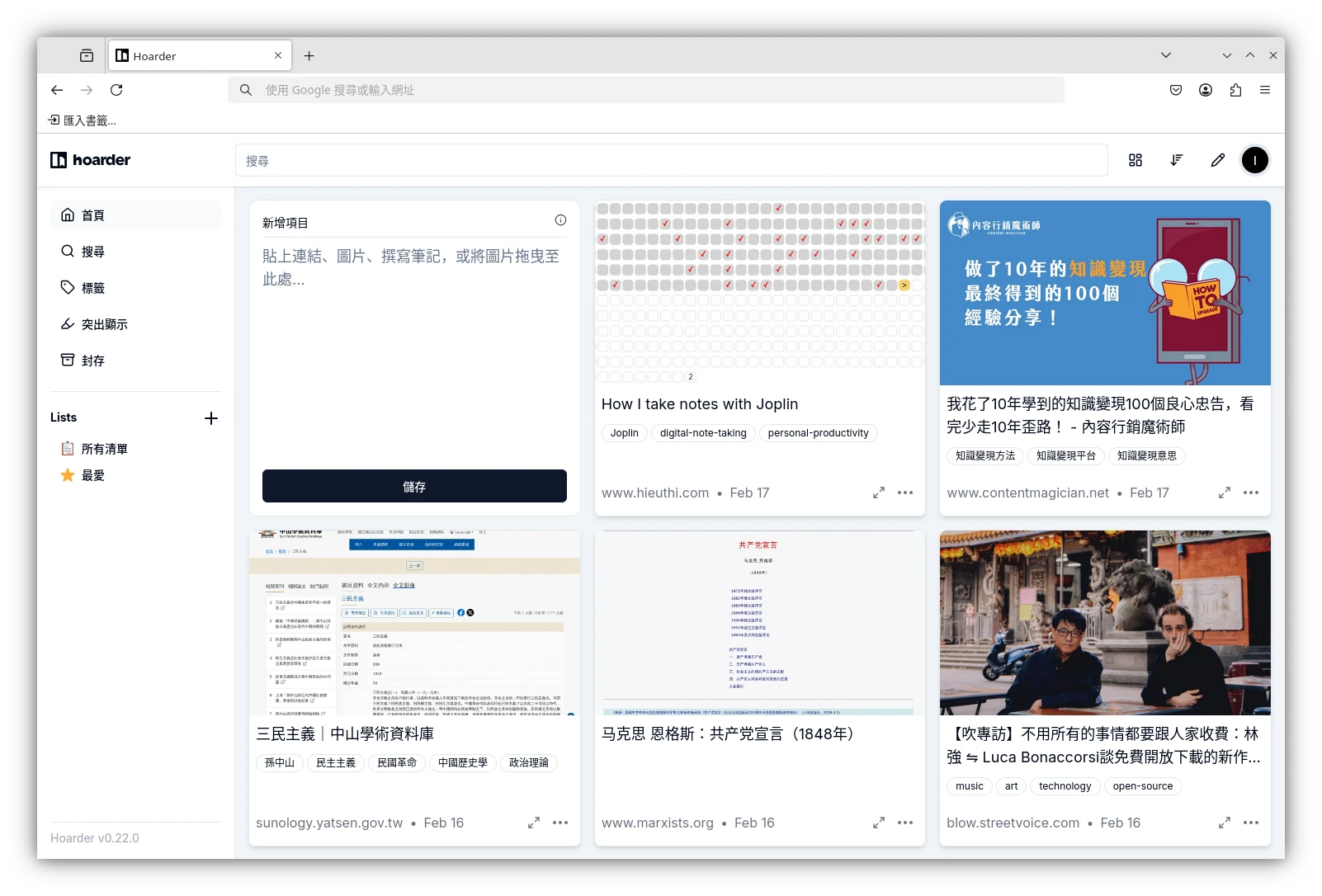1322x896 pixels.
Task: Open the Firefox hamburger menu
Action: (x=1264, y=90)
